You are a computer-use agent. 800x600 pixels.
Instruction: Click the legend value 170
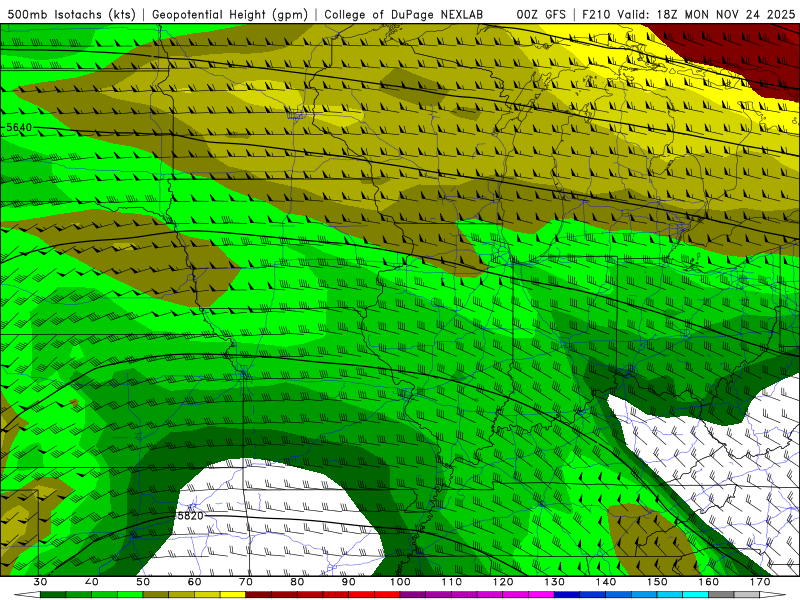tap(760, 582)
